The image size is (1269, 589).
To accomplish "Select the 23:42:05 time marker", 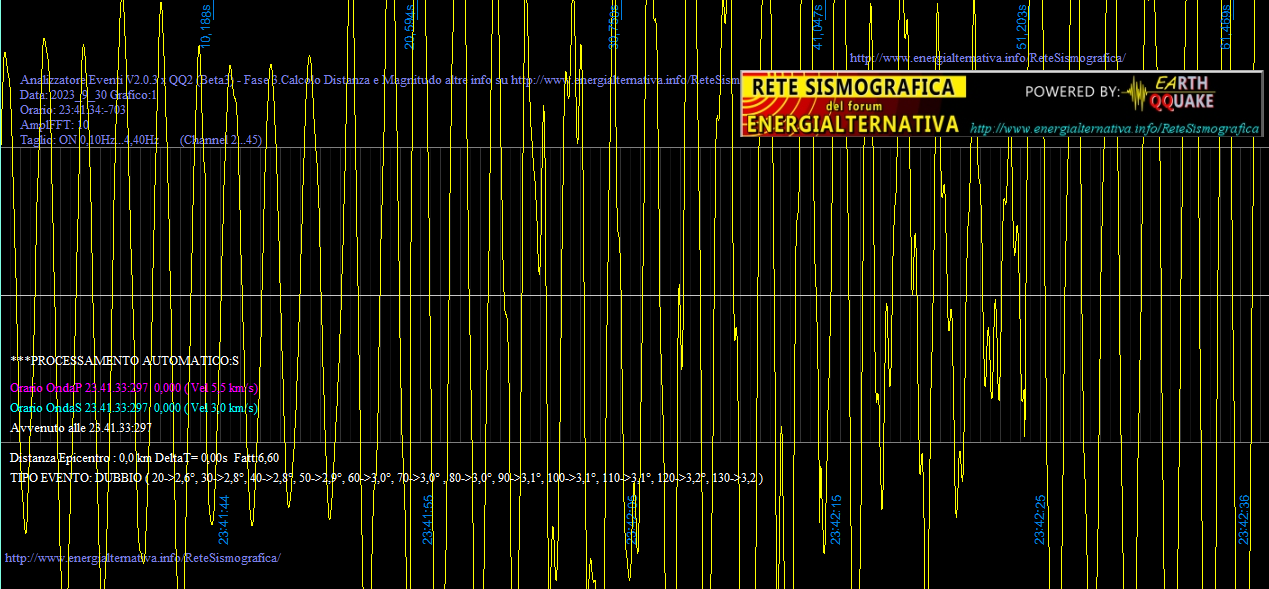I will click(x=632, y=520).
